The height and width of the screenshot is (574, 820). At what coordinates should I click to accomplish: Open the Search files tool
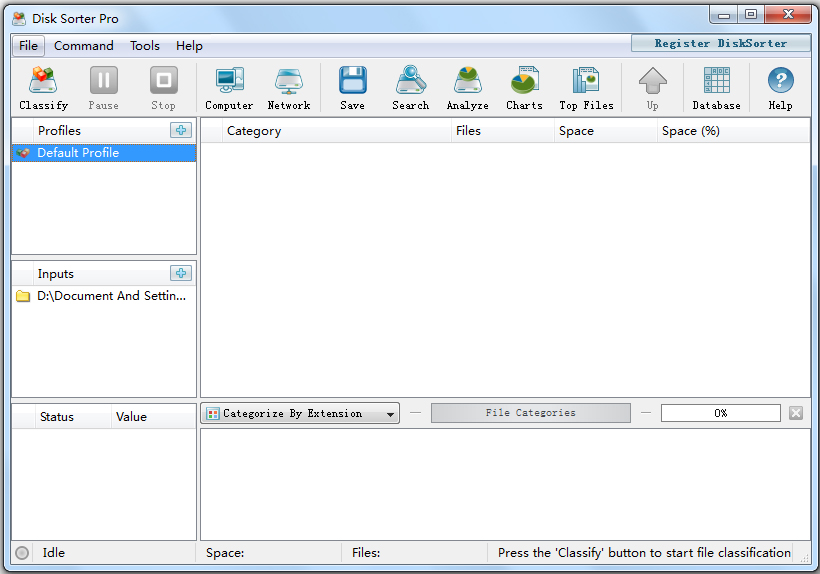pos(410,88)
